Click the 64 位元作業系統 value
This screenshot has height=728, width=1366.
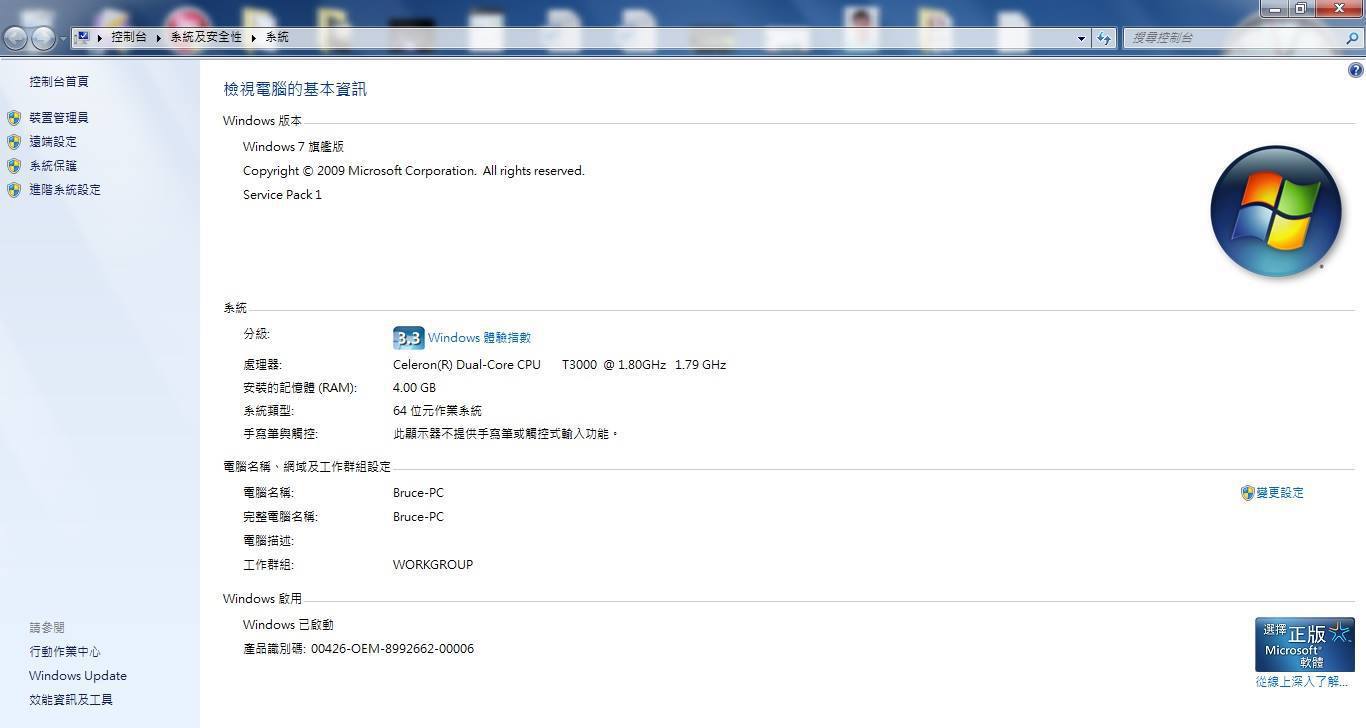[x=437, y=410]
